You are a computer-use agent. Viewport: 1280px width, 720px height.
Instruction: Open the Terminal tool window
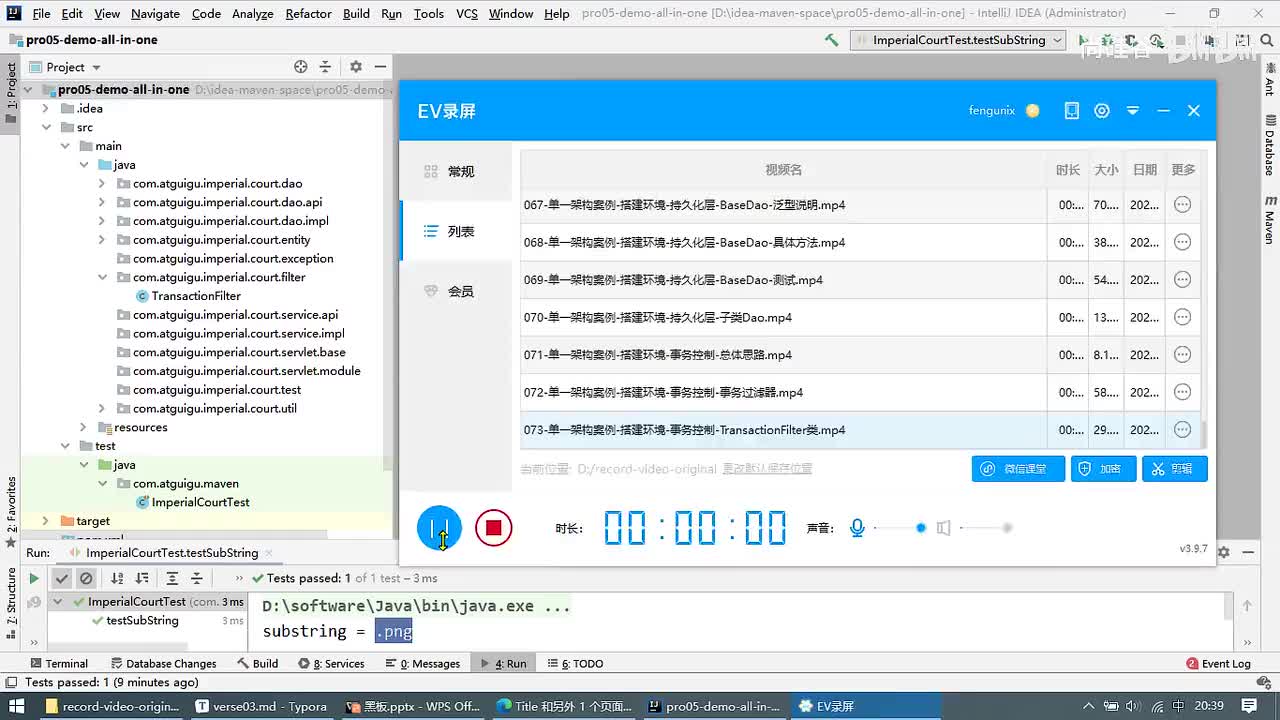59,663
